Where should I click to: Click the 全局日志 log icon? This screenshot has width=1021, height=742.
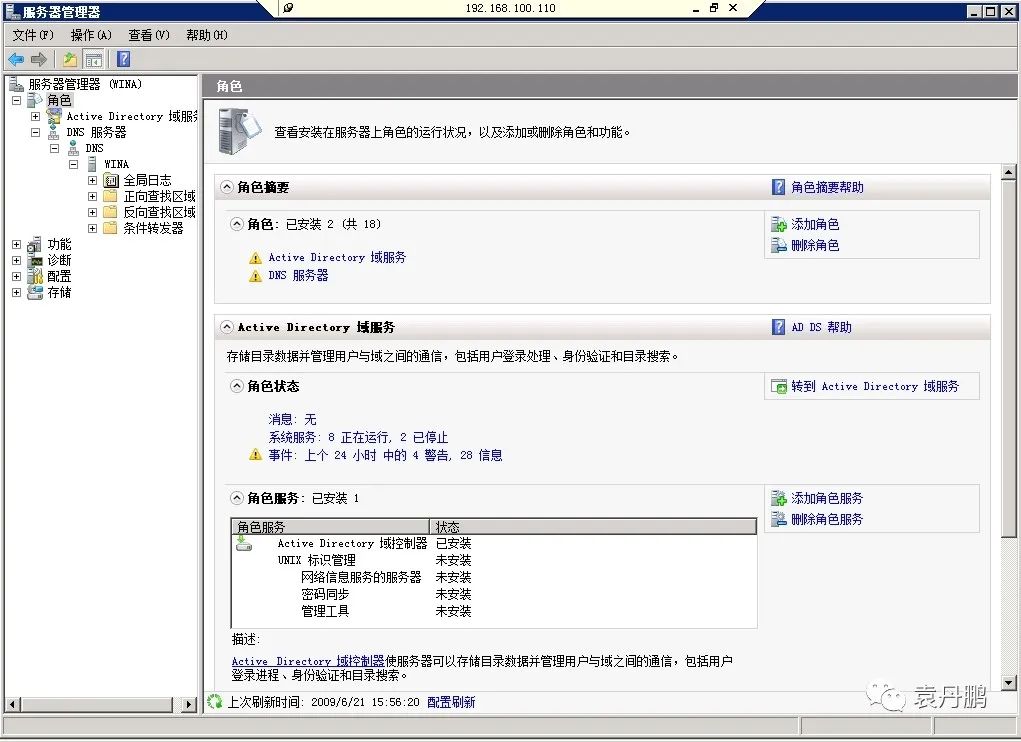coord(111,180)
